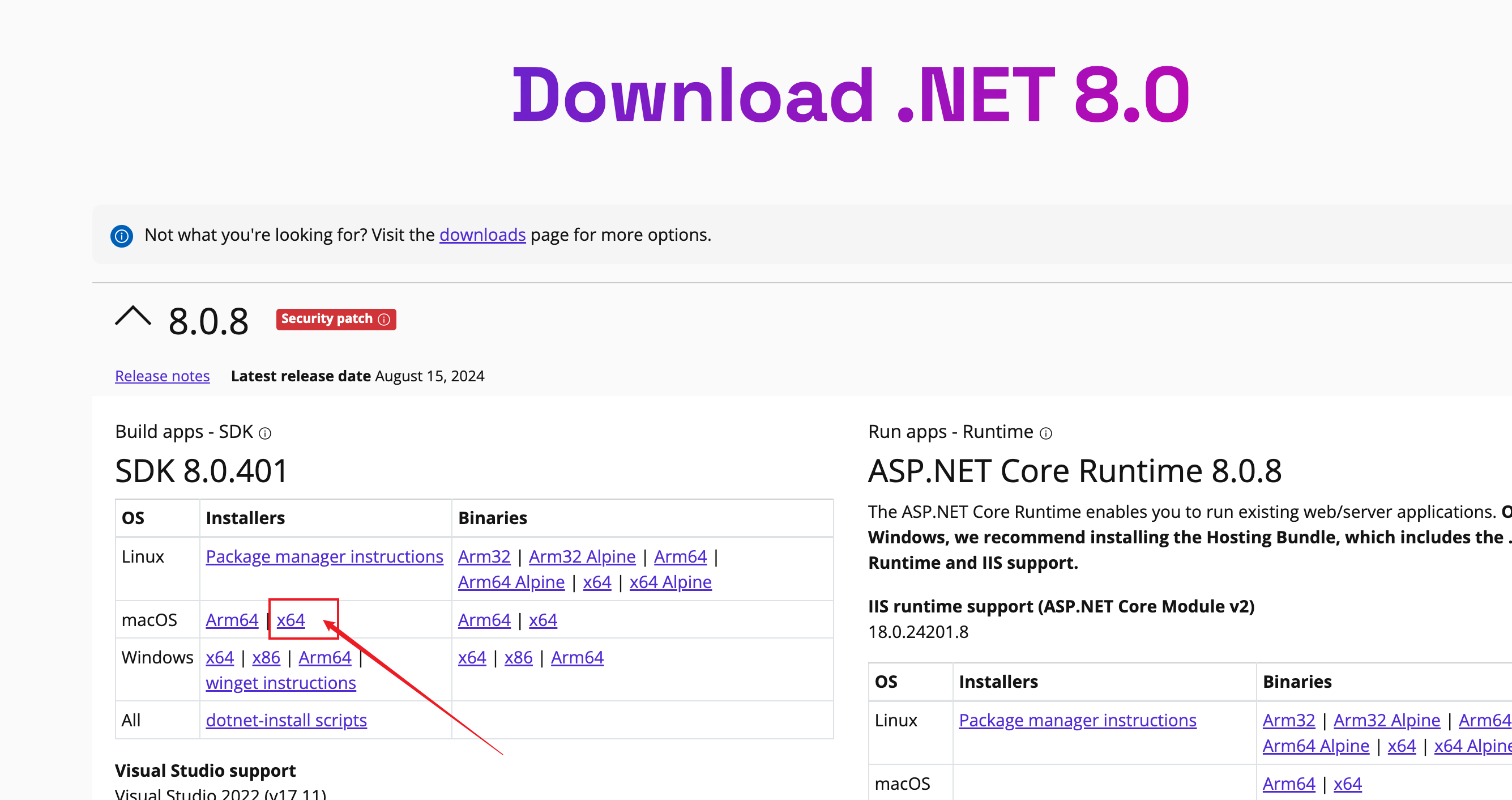Viewport: 1512px width, 800px height.
Task: Open dotnet-install scripts link
Action: click(x=286, y=720)
